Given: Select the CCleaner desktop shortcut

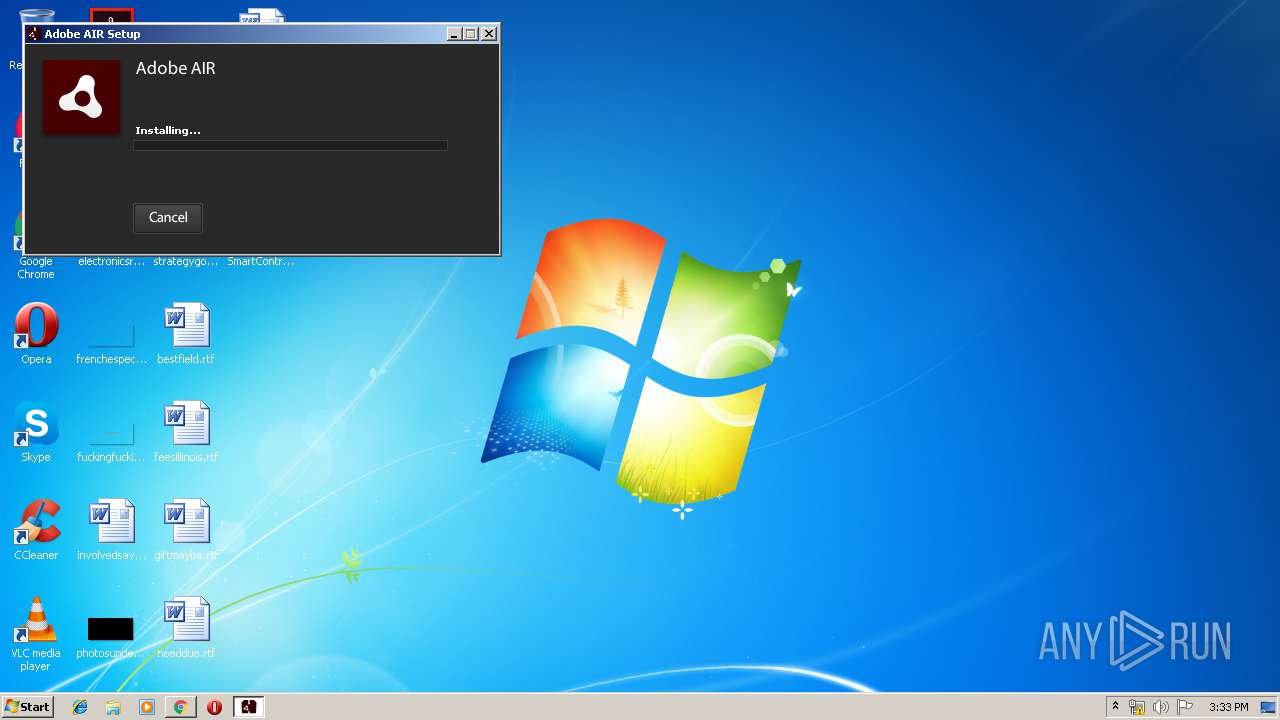Looking at the screenshot, I should tap(36, 530).
